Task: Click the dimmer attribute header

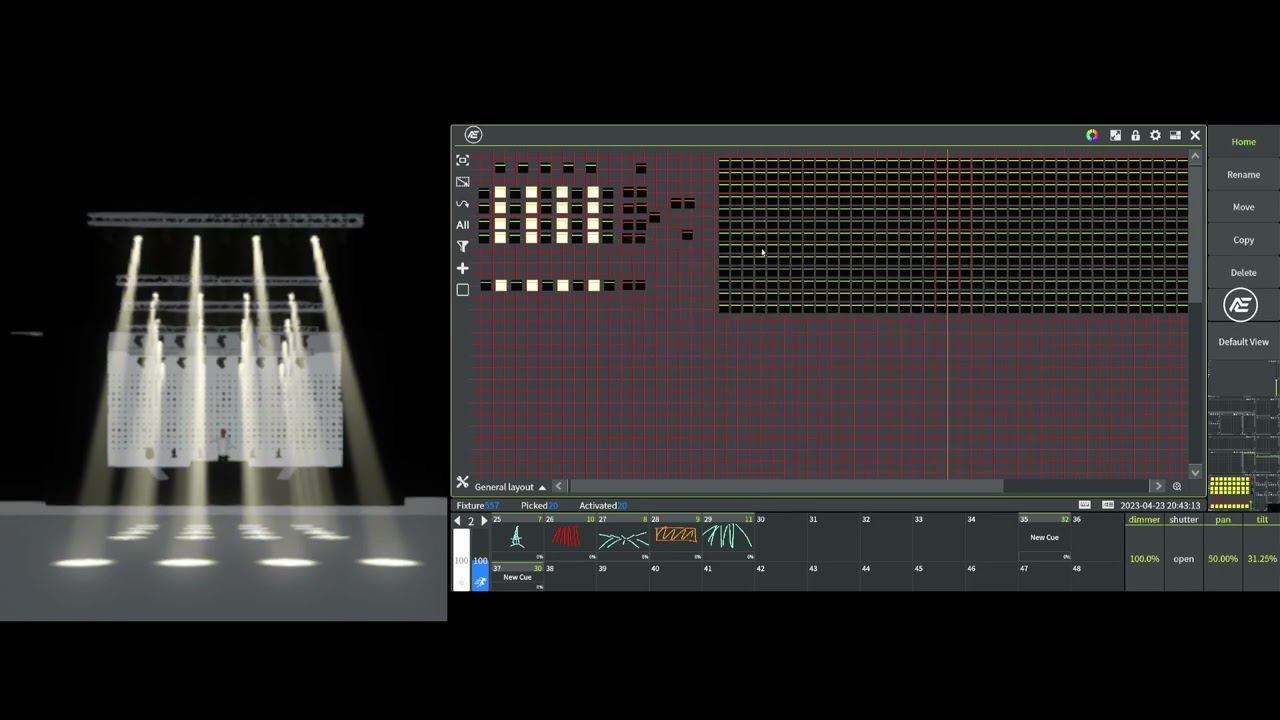Action: [x=1144, y=520]
